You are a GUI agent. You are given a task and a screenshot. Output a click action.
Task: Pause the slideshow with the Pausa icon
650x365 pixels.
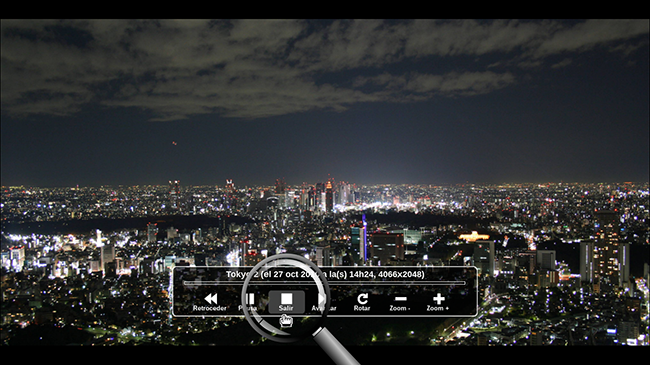pyautogui.click(x=250, y=299)
